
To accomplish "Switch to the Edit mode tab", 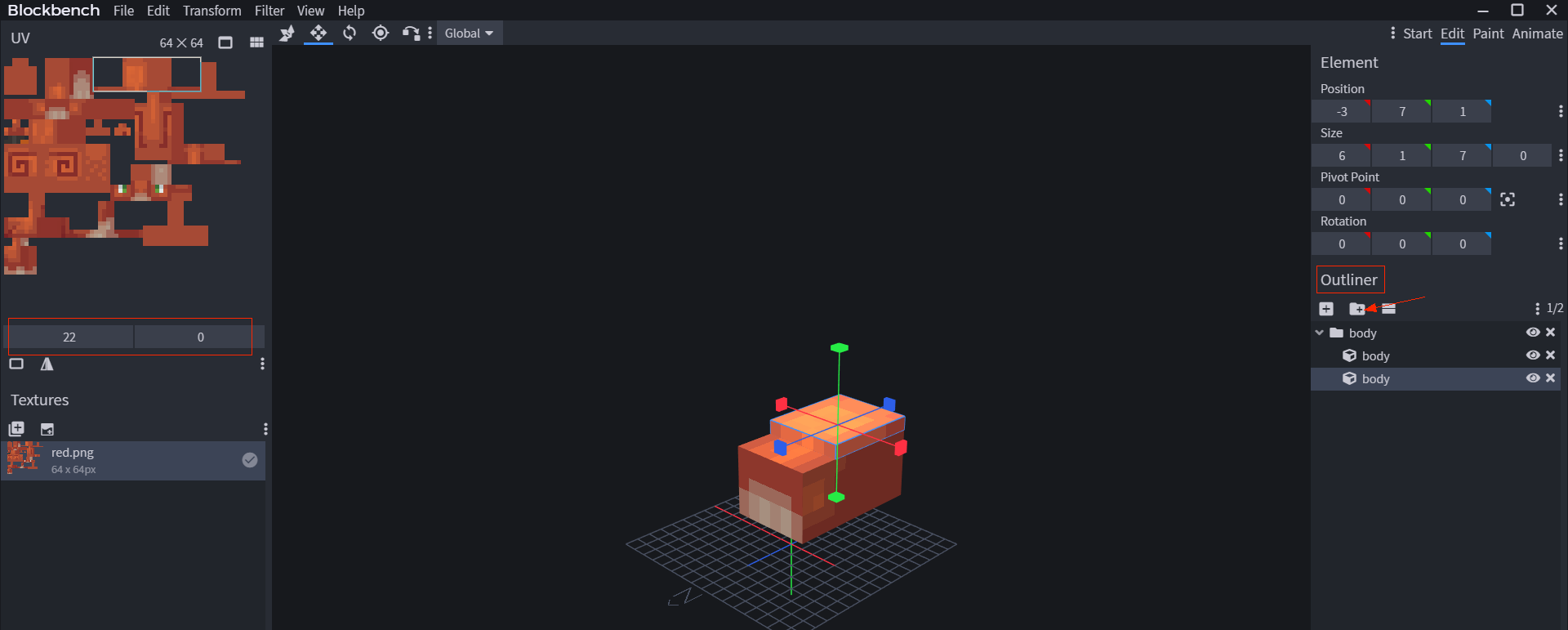I will point(1452,34).
